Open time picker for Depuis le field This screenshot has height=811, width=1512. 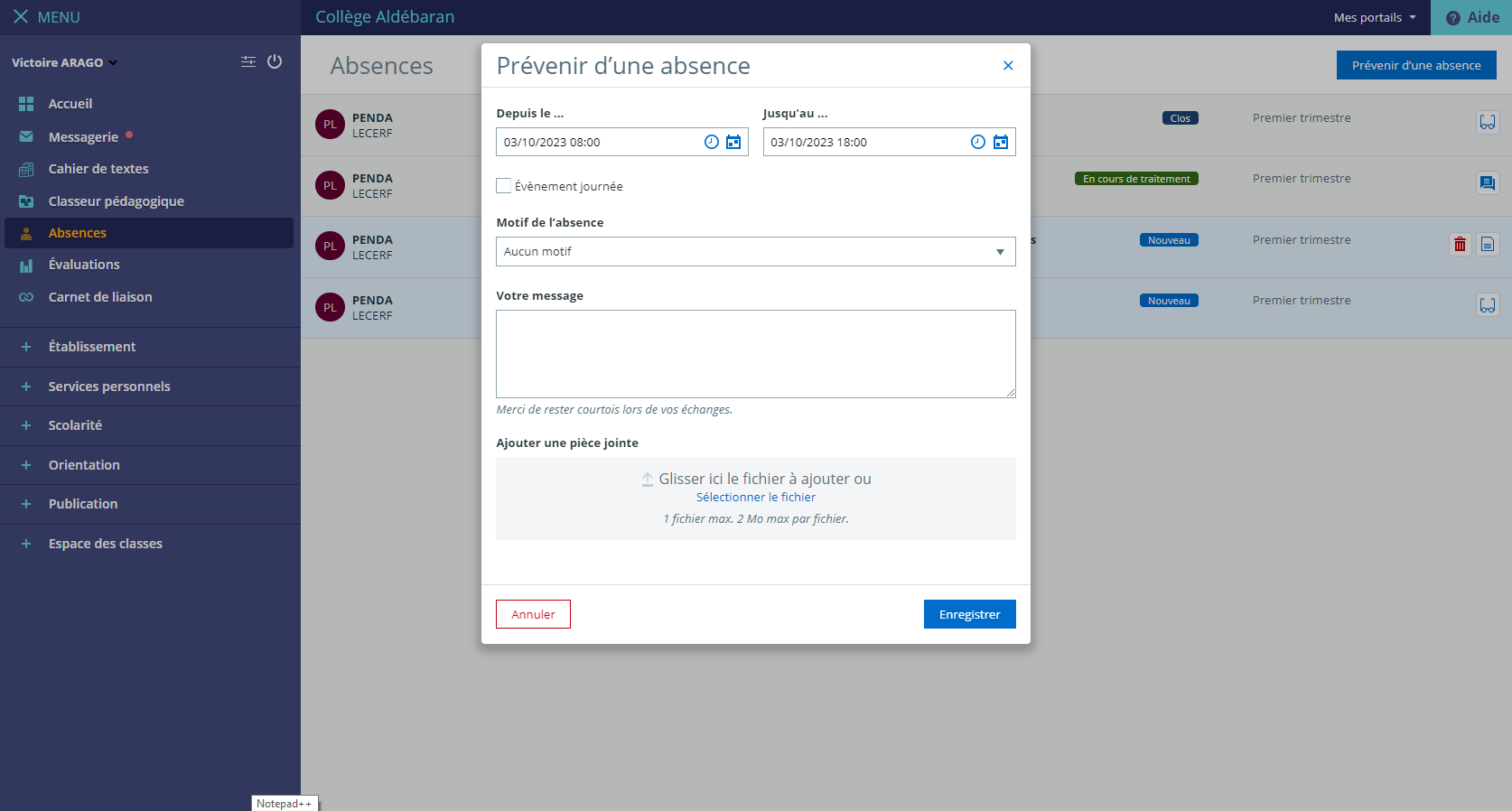pyautogui.click(x=712, y=142)
